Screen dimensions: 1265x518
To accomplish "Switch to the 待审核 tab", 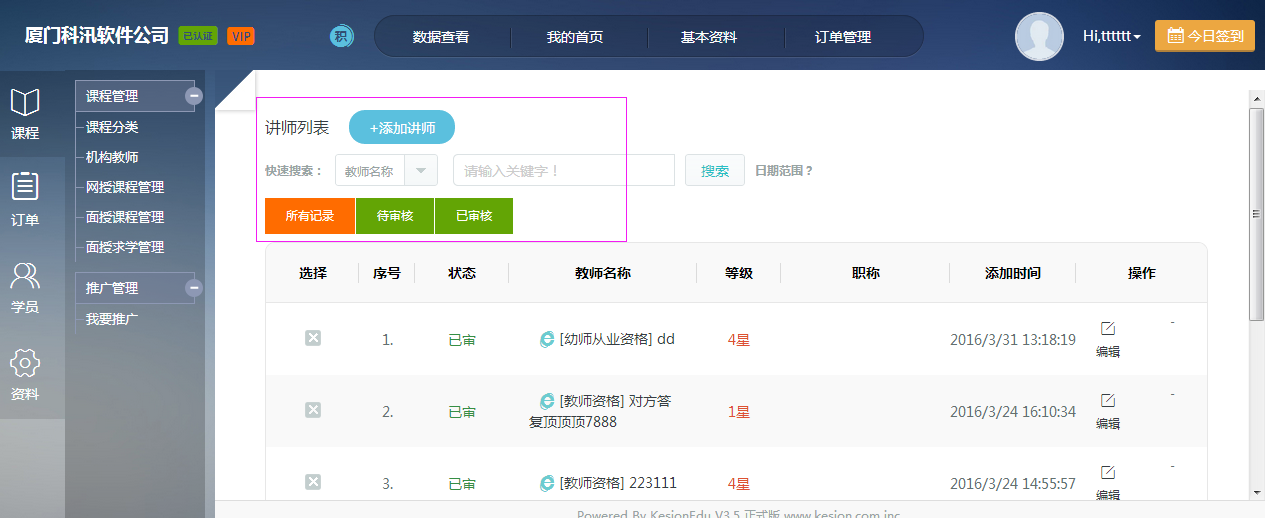I will click(x=395, y=216).
